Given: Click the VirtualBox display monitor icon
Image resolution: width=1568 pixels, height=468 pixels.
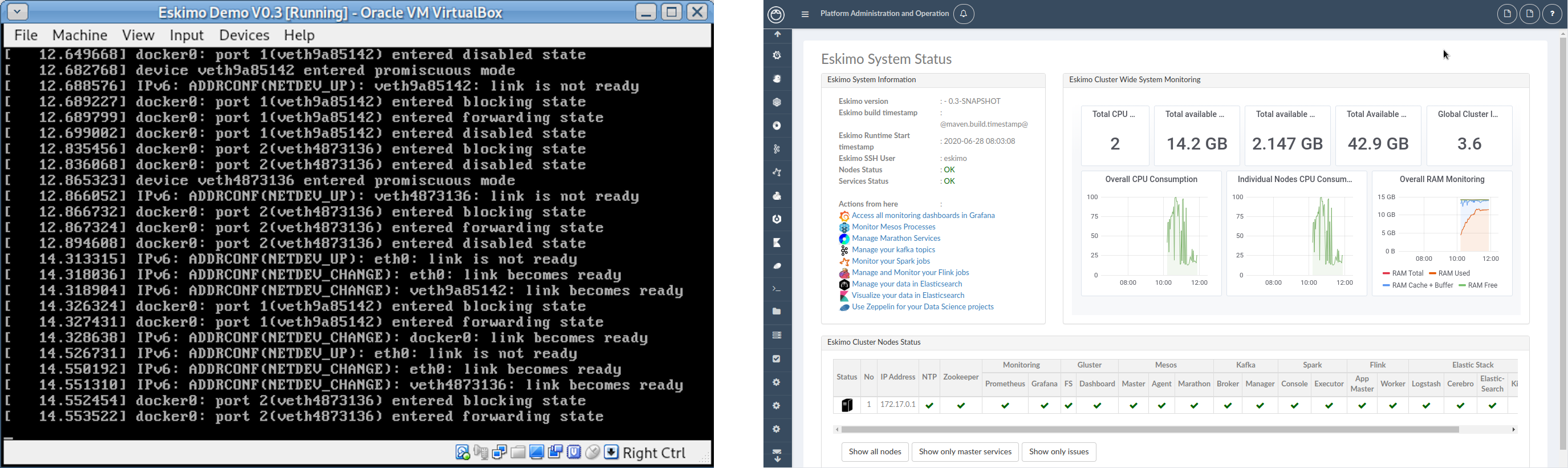Looking at the screenshot, I should (537, 452).
